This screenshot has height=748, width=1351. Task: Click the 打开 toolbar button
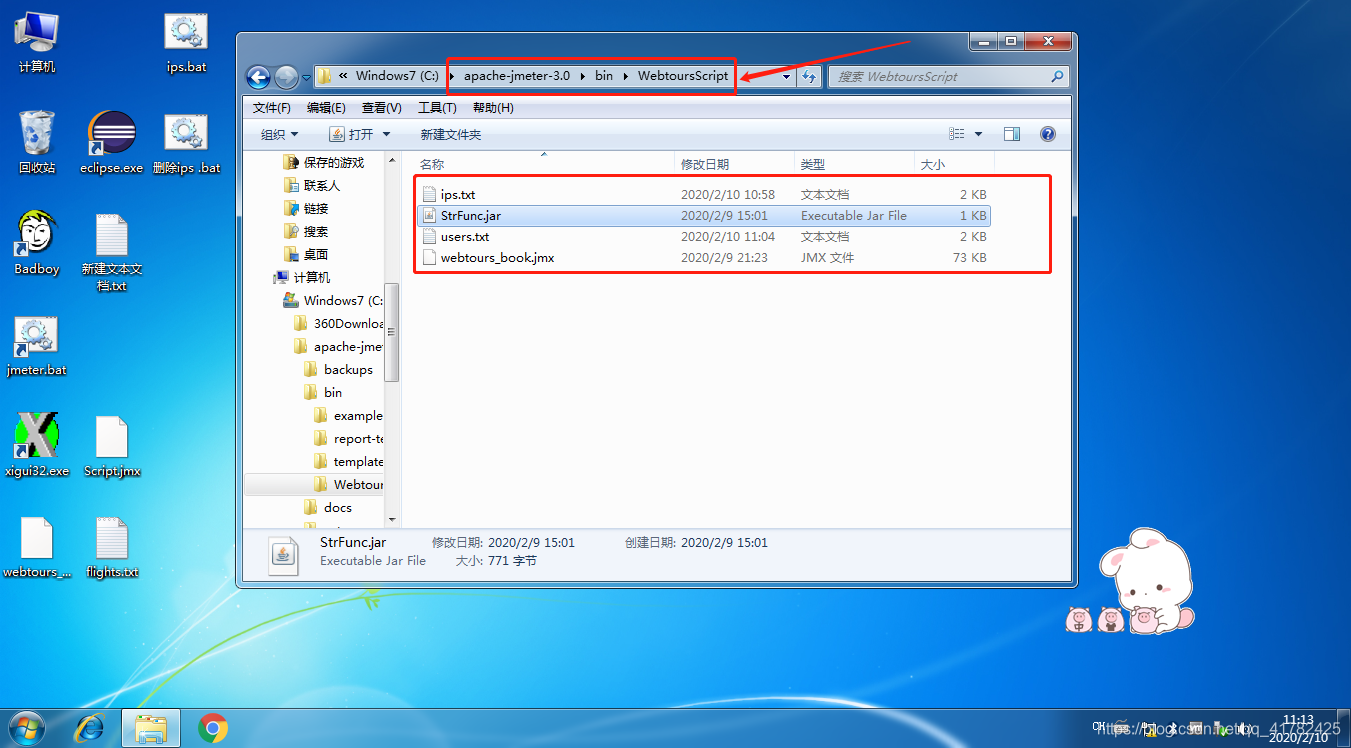click(353, 134)
